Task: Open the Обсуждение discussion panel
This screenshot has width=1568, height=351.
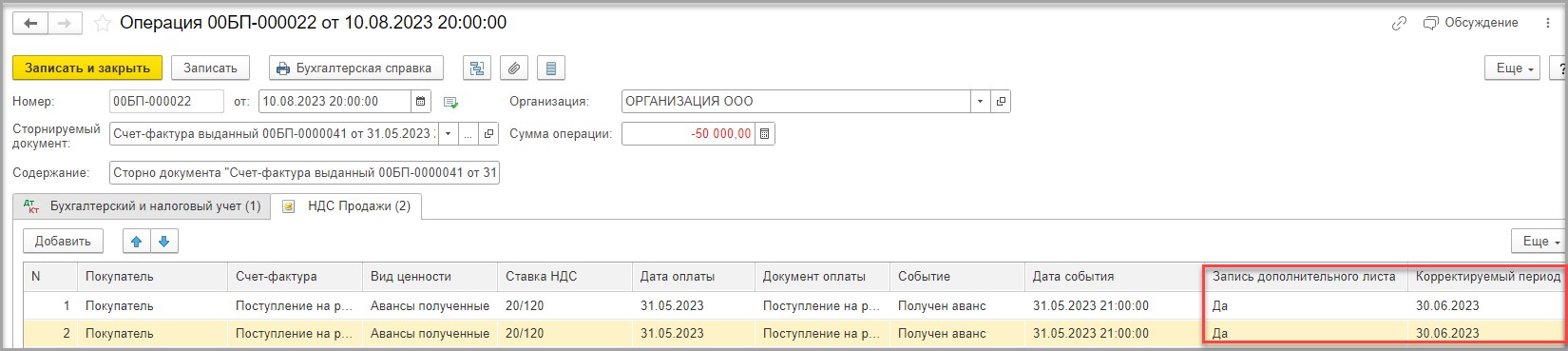Action: pyautogui.click(x=1470, y=23)
